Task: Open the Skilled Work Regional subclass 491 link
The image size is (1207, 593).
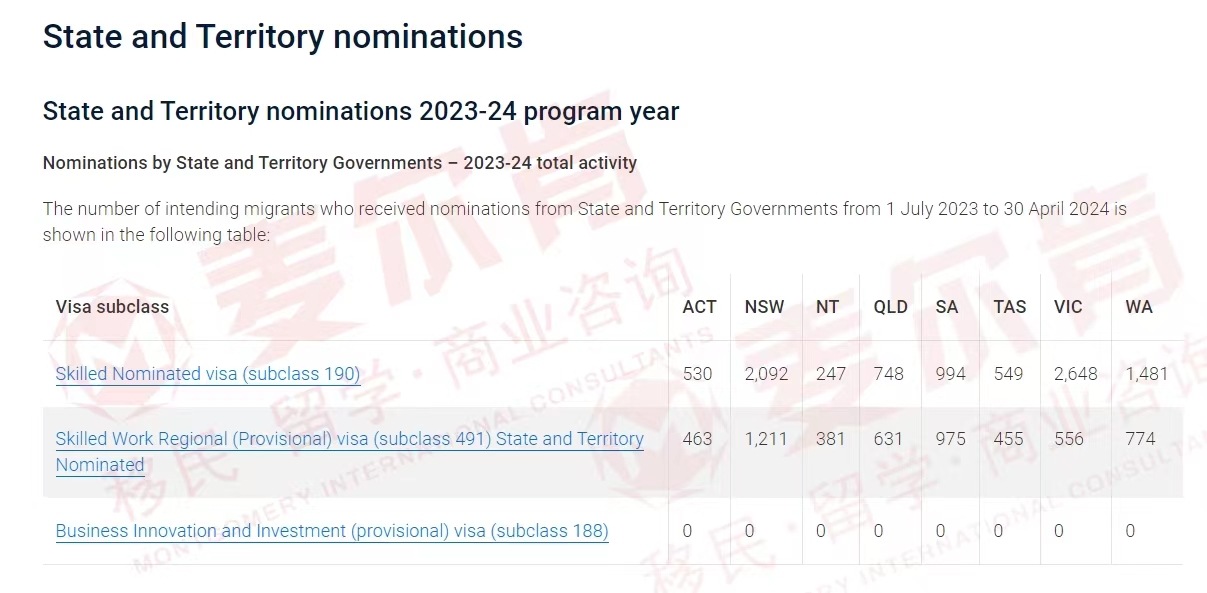Action: [350, 451]
